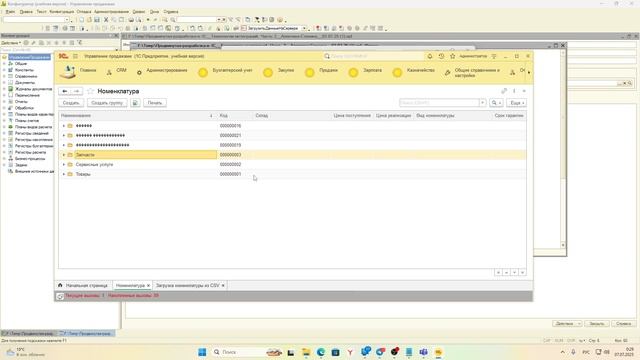Open Microsoft Teams from the taskbar
This screenshot has height=360, width=640.
tap(423, 352)
